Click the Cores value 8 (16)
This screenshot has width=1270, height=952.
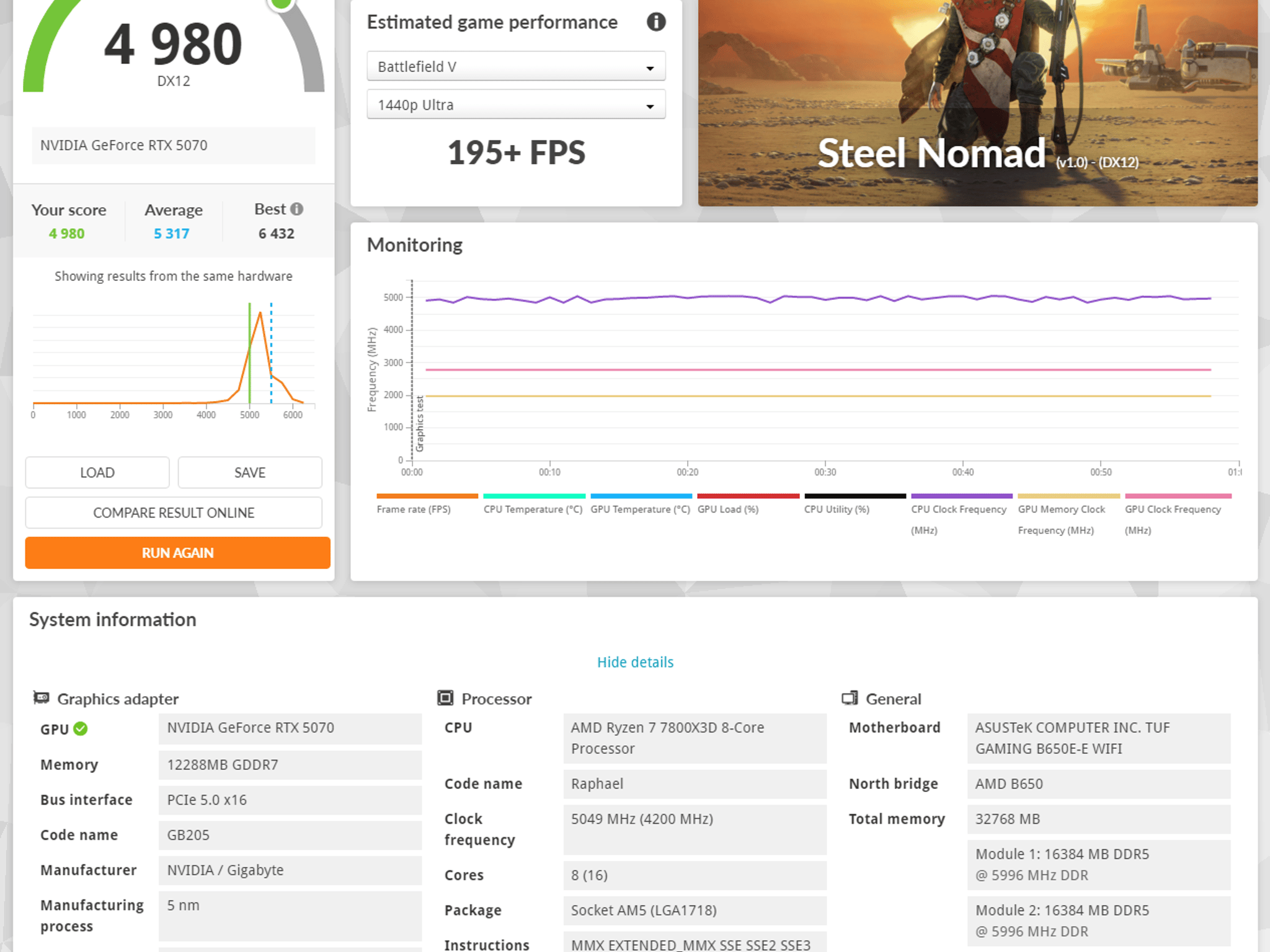[x=695, y=876]
